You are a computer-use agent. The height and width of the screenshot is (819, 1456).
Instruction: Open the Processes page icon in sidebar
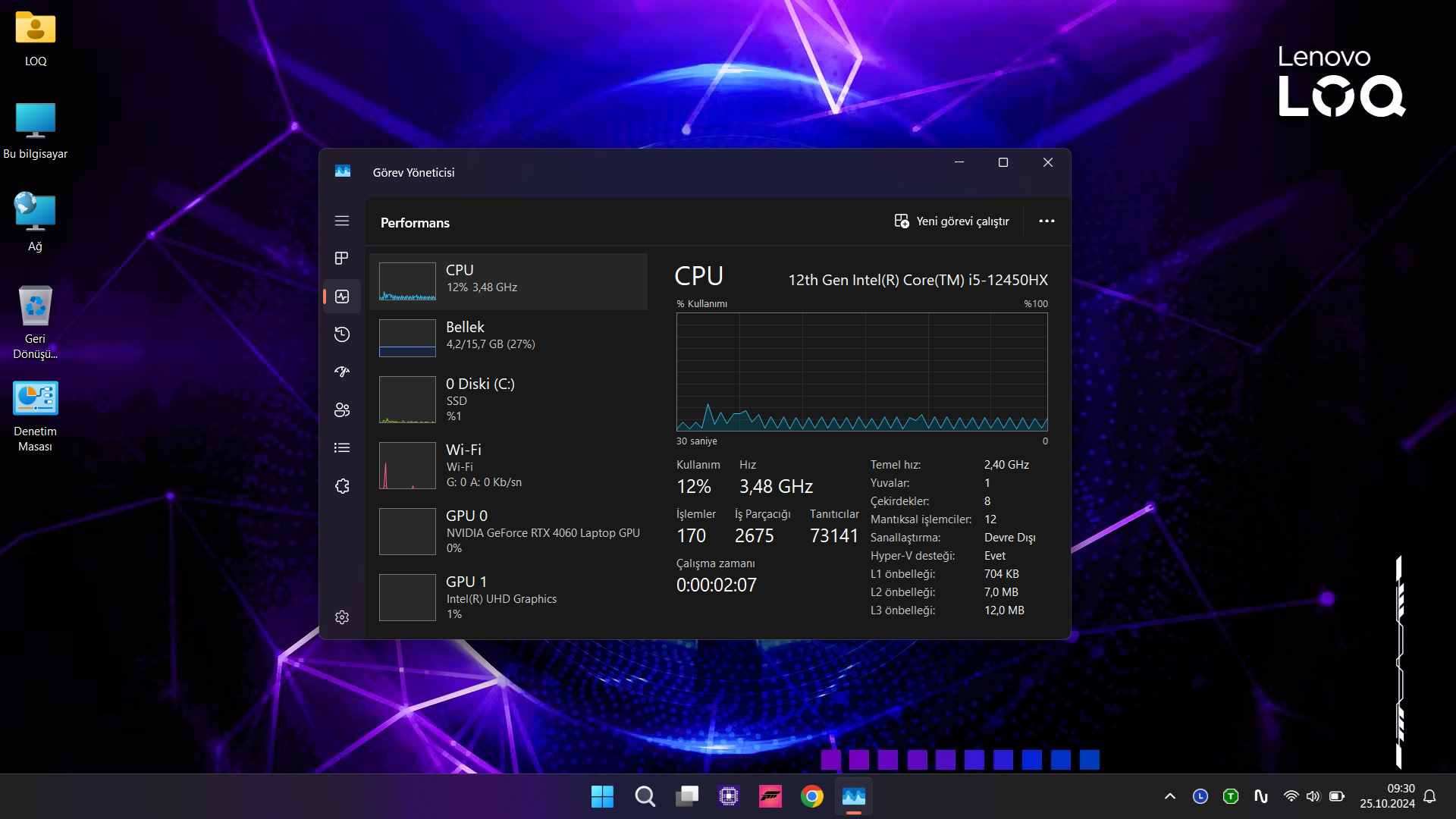[342, 259]
